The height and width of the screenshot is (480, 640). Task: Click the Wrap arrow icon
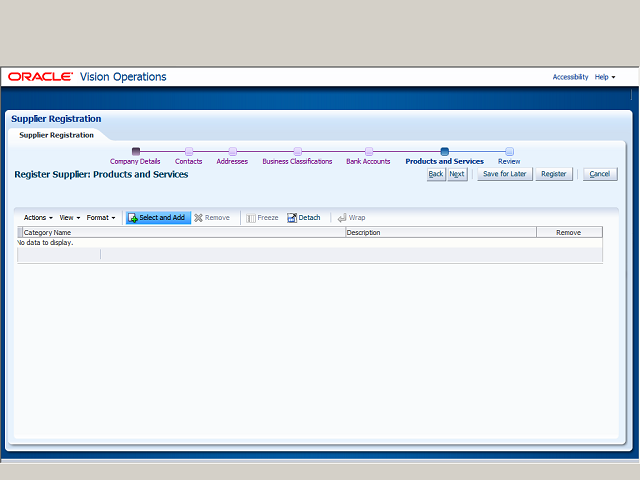(342, 218)
